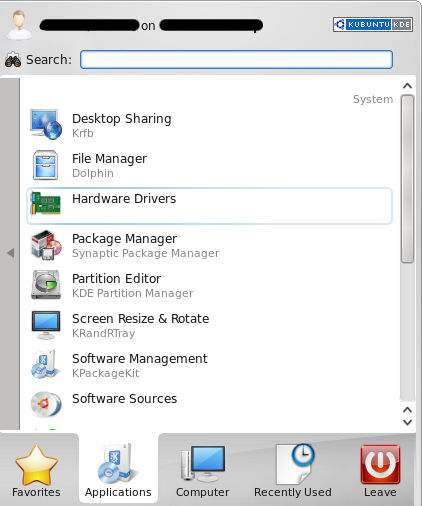Viewport: 422px width, 506px height.
Task: Click the Partition Editor hard disk icon
Action: point(46,285)
